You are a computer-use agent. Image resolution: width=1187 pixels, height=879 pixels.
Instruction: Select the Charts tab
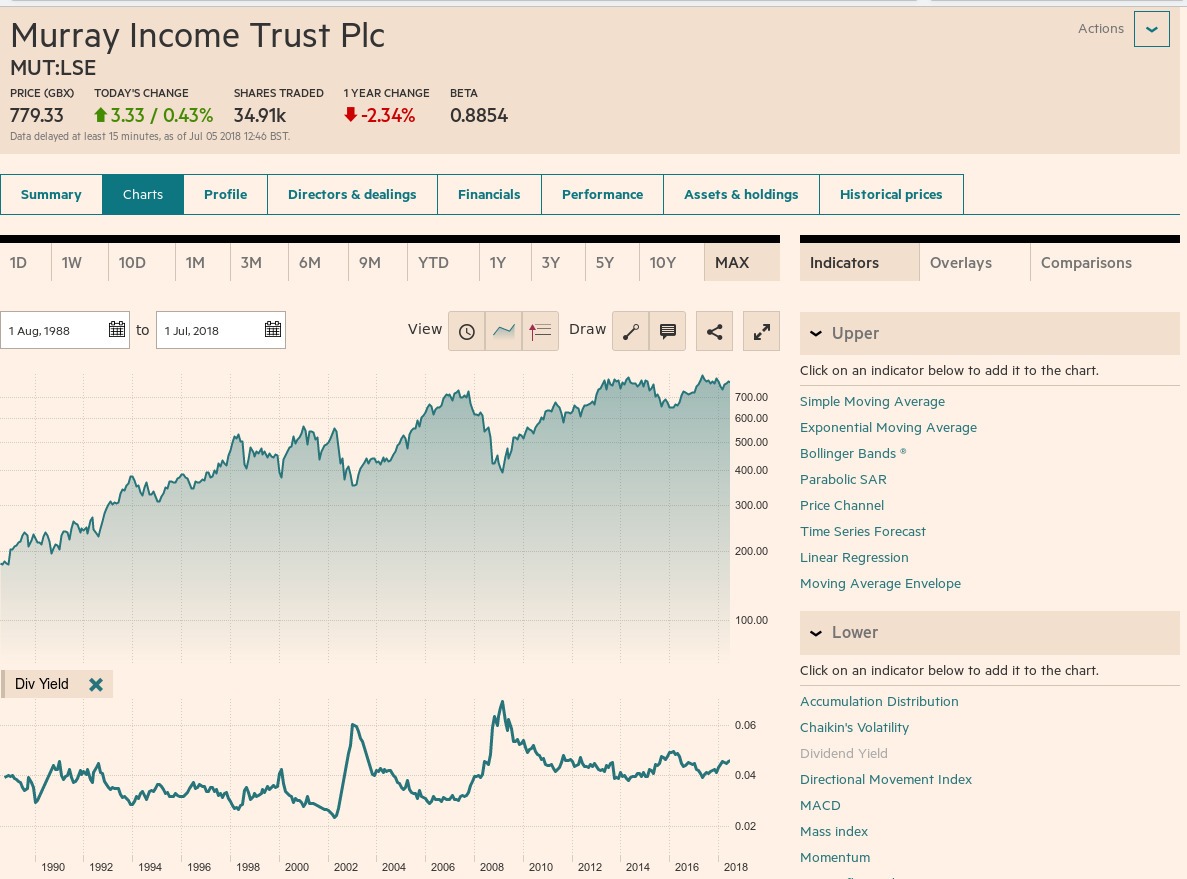(143, 195)
